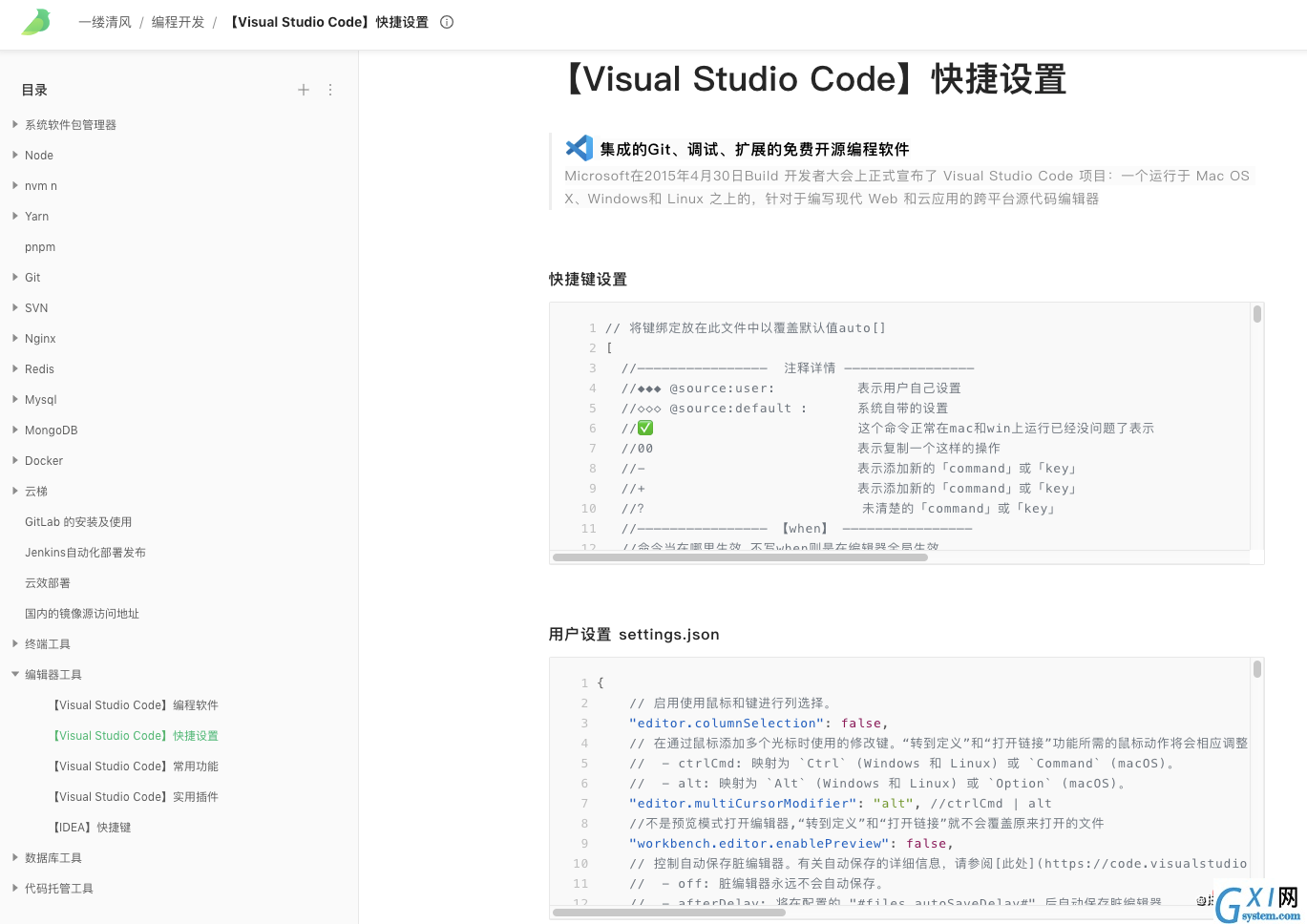Click the MongoDB label in directory
The height and width of the screenshot is (924, 1307).
pyautogui.click(x=52, y=430)
